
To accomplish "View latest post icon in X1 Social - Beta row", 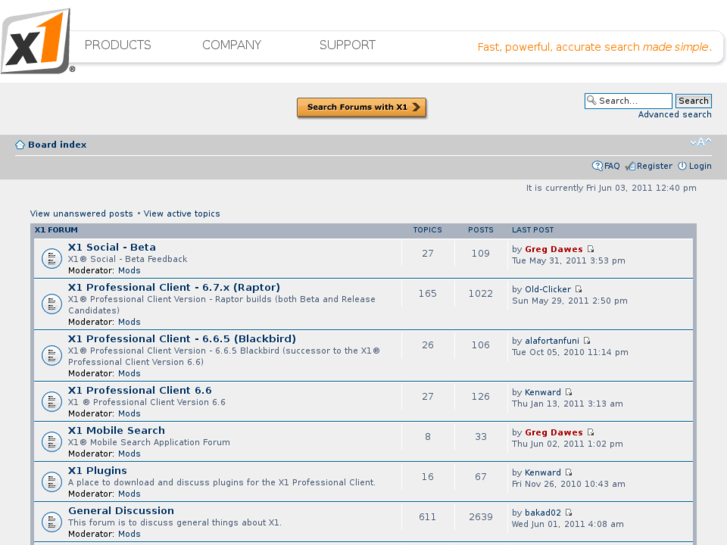I will 591,249.
